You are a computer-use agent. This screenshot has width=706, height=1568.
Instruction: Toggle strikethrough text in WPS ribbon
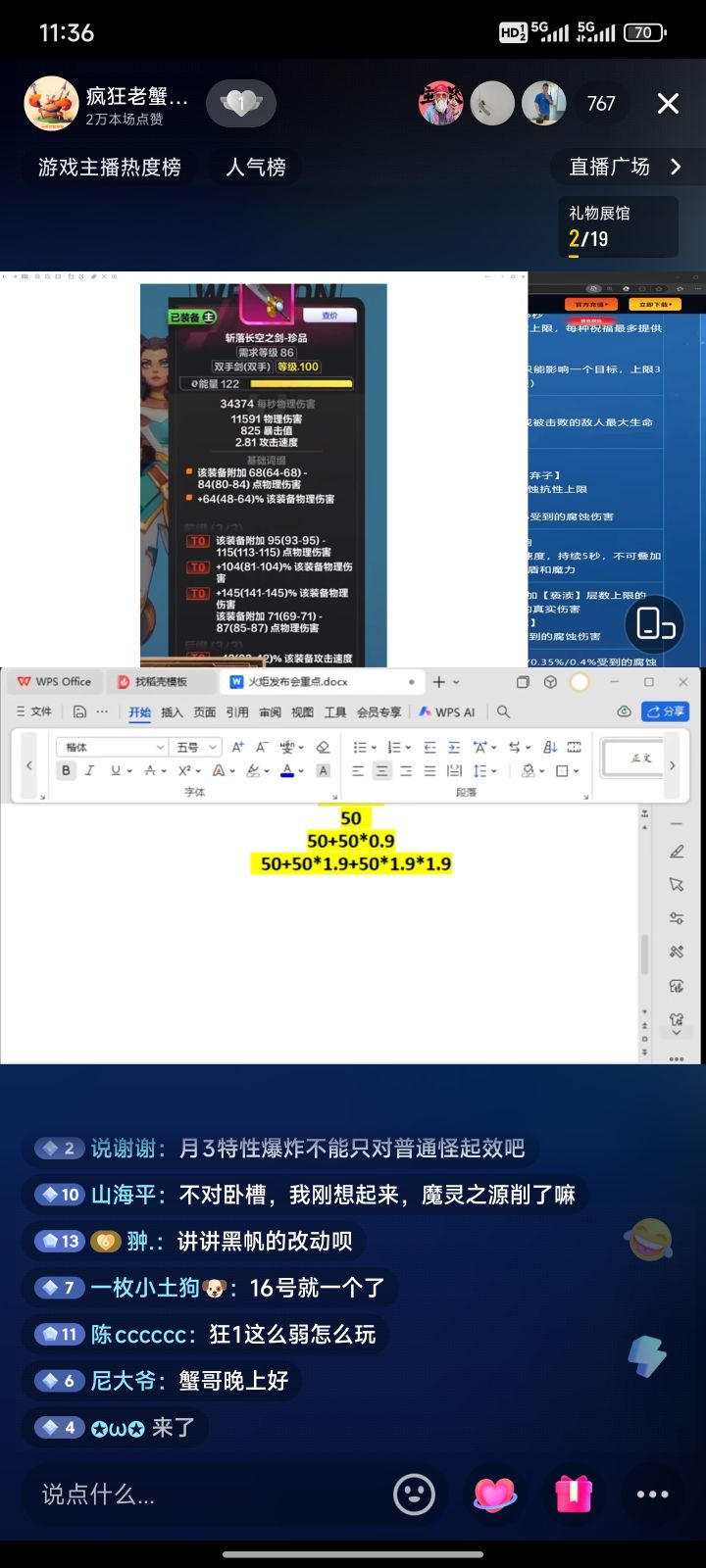[150, 771]
